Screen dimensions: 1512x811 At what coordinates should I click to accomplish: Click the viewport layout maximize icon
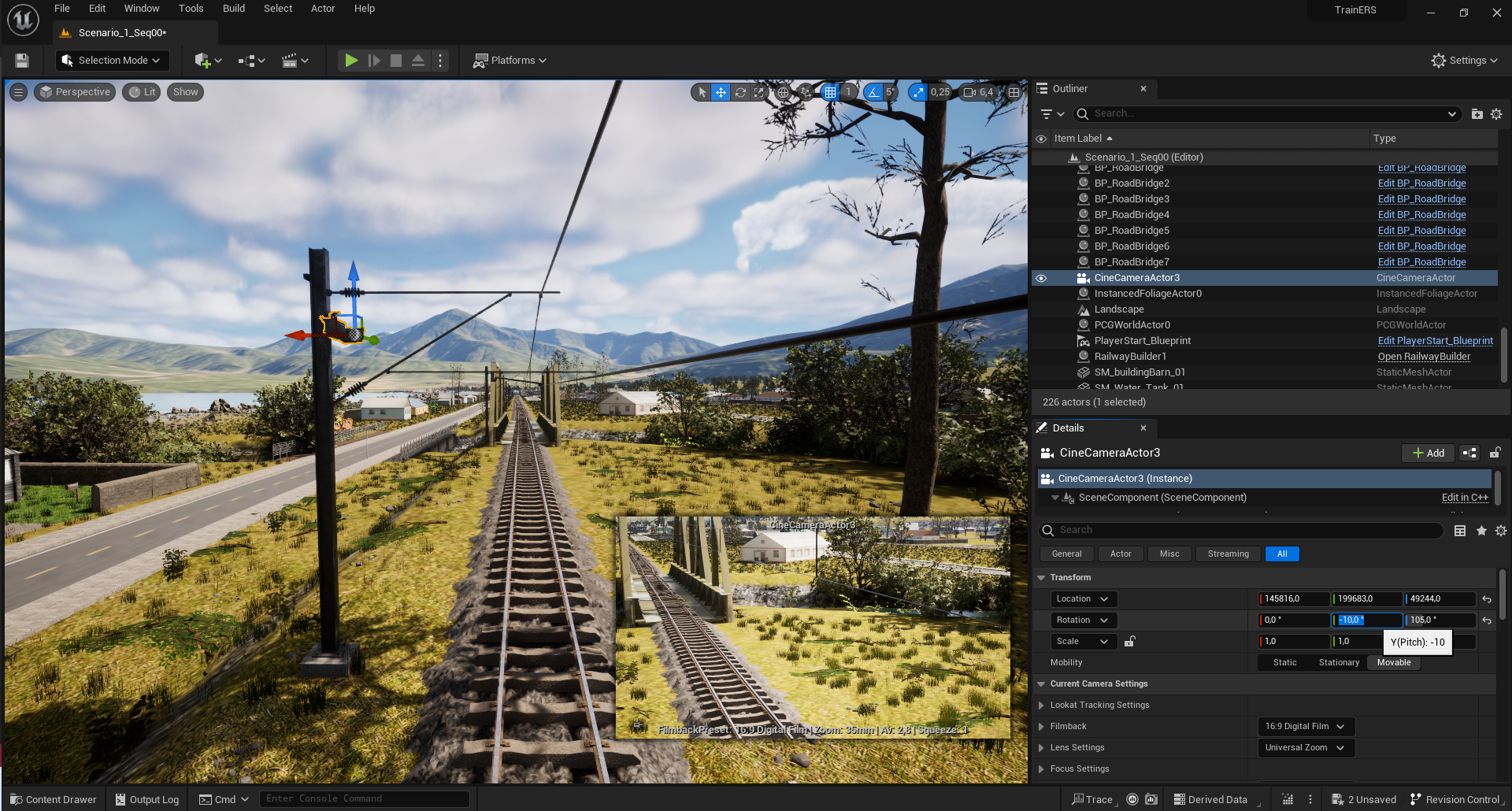(x=1014, y=92)
